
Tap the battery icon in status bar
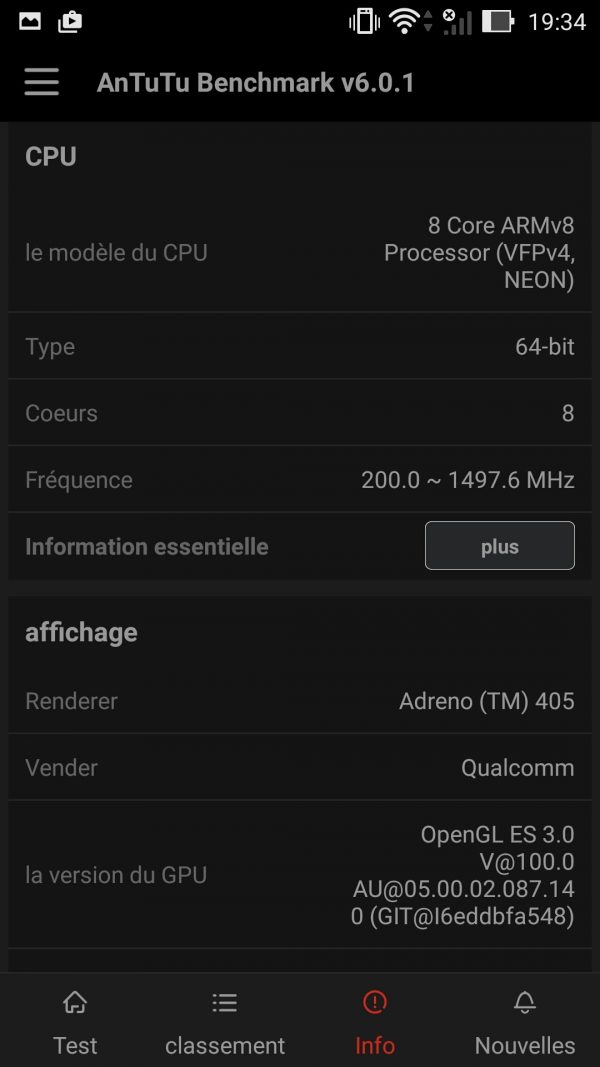pyautogui.click(x=498, y=22)
